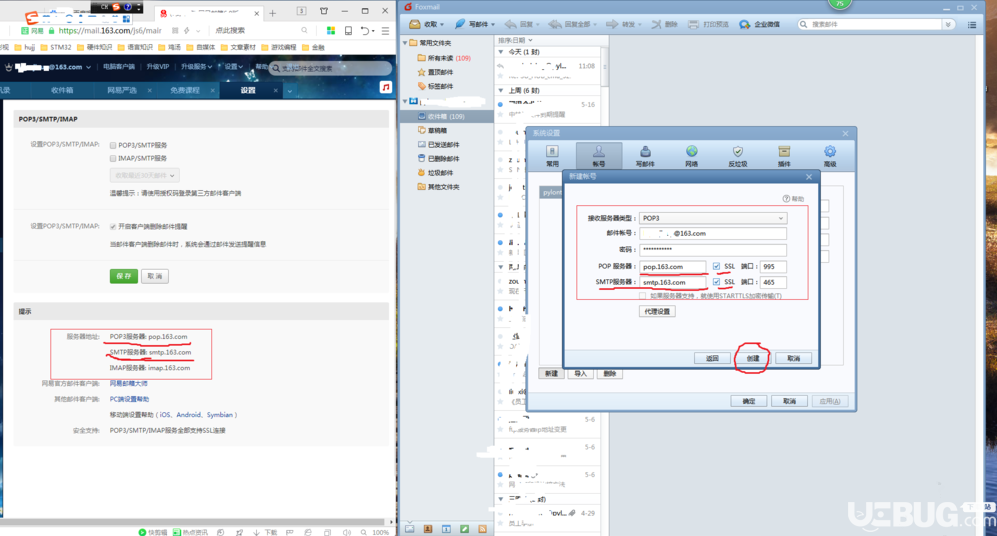Select the 写邮件 compose settings icon in 系统设置
Image resolution: width=997 pixels, height=536 pixels.
[x=645, y=151]
